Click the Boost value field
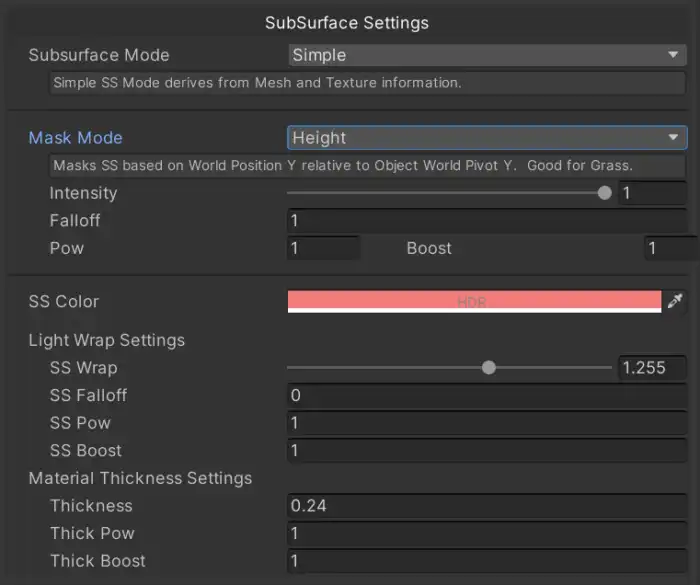700x585 pixels. pos(668,248)
